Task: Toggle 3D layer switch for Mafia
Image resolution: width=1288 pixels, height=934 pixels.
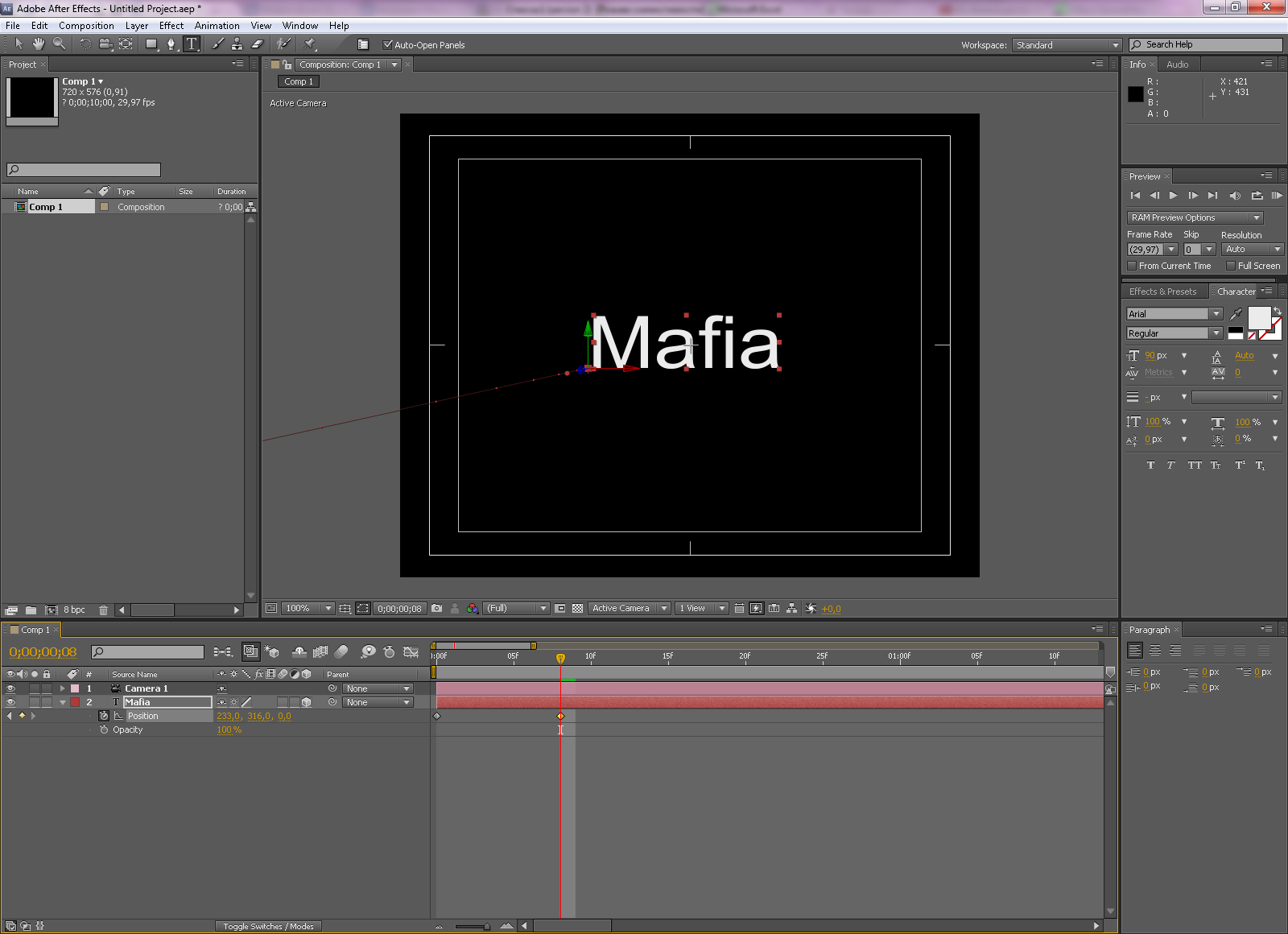Action: [306, 702]
